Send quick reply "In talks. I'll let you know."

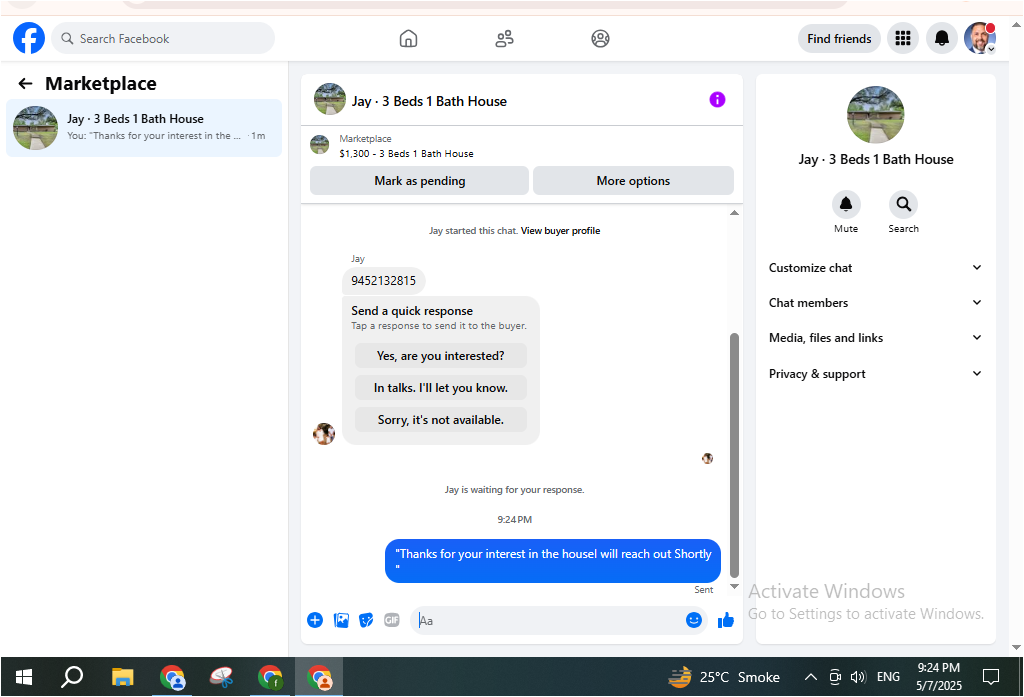coord(441,388)
